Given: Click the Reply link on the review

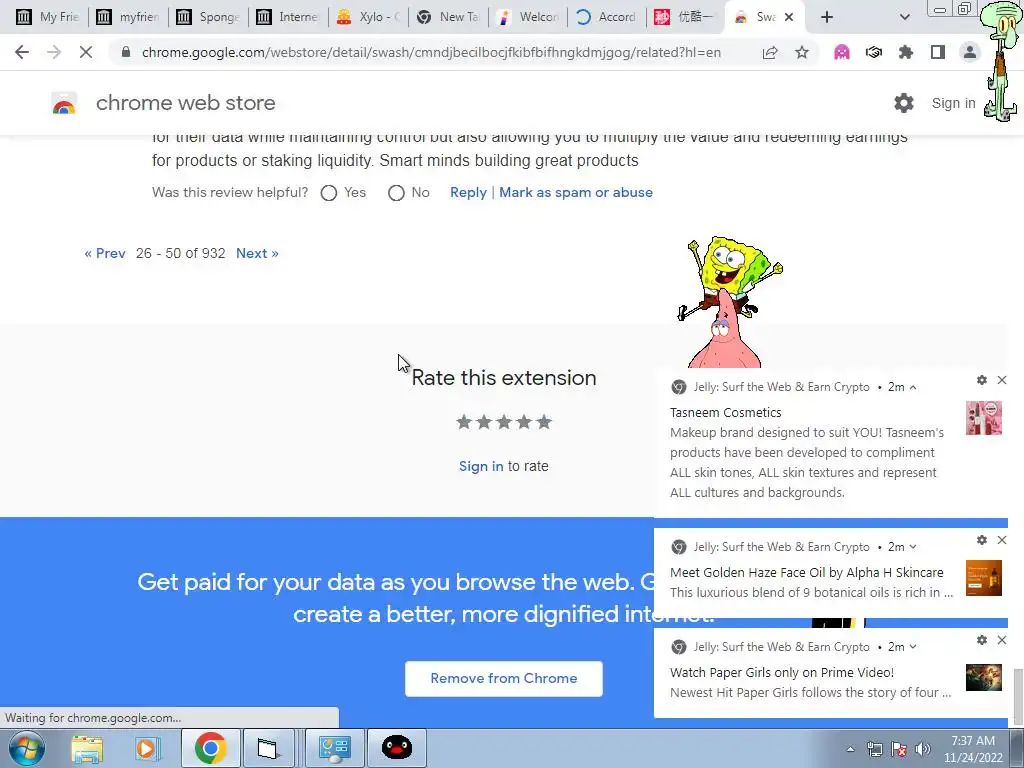Looking at the screenshot, I should [468, 193].
